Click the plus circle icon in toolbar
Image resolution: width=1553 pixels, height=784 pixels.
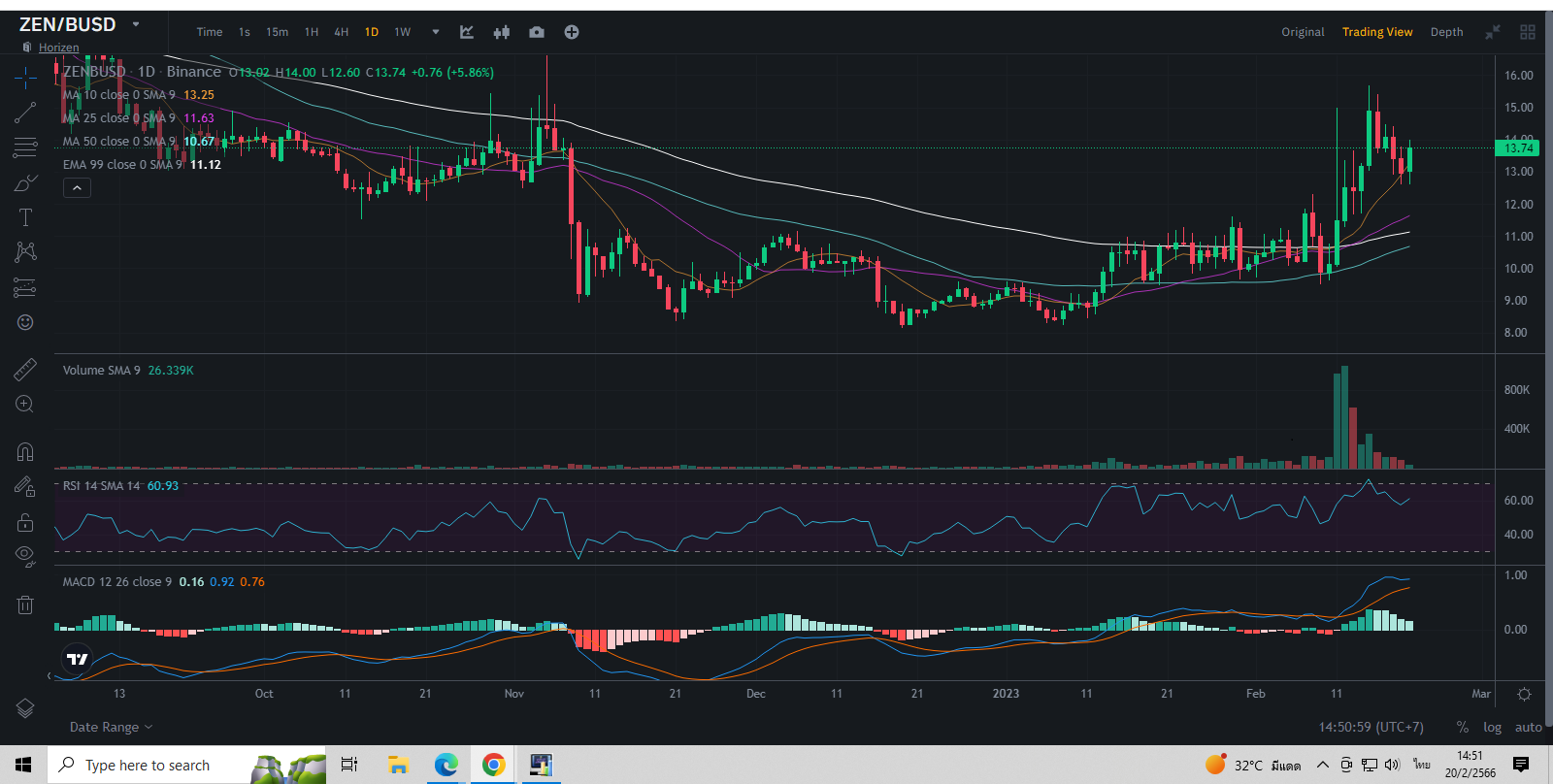pos(572,32)
